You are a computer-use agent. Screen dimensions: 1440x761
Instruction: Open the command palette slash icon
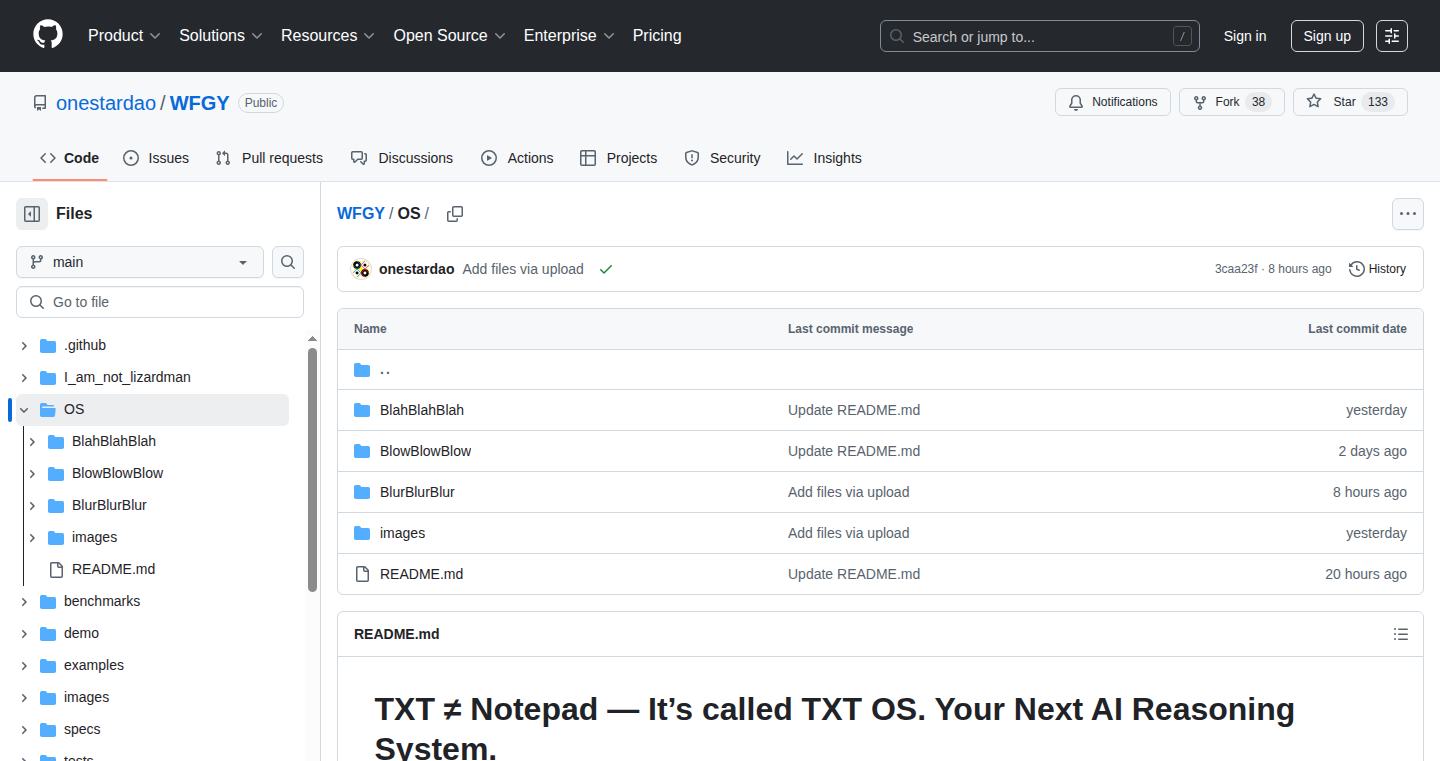1182,37
